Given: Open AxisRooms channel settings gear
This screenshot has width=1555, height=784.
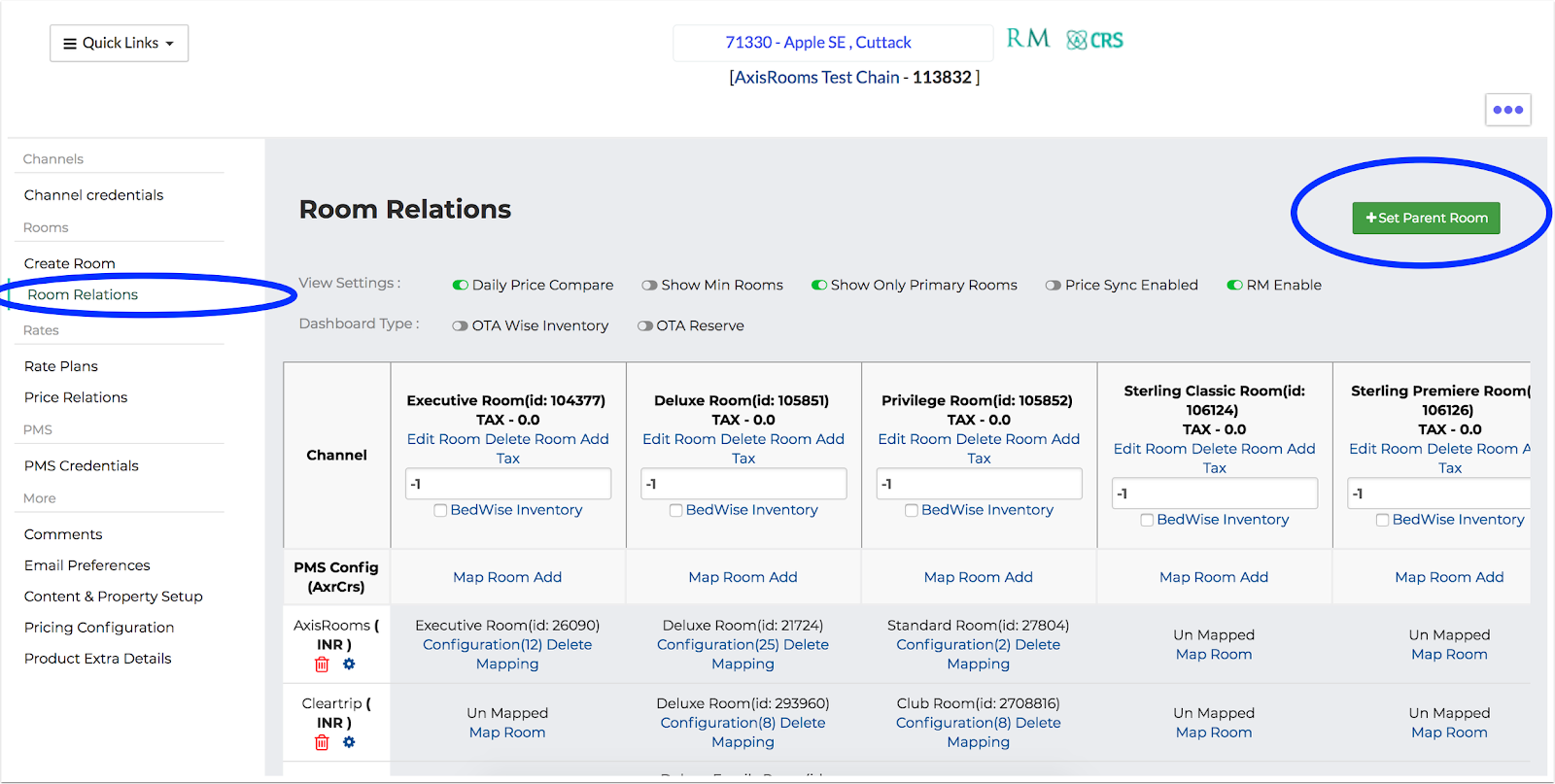Looking at the screenshot, I should click(349, 665).
